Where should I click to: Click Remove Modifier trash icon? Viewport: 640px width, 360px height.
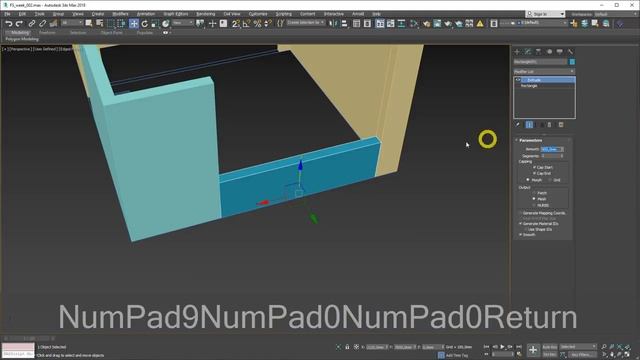coord(549,124)
